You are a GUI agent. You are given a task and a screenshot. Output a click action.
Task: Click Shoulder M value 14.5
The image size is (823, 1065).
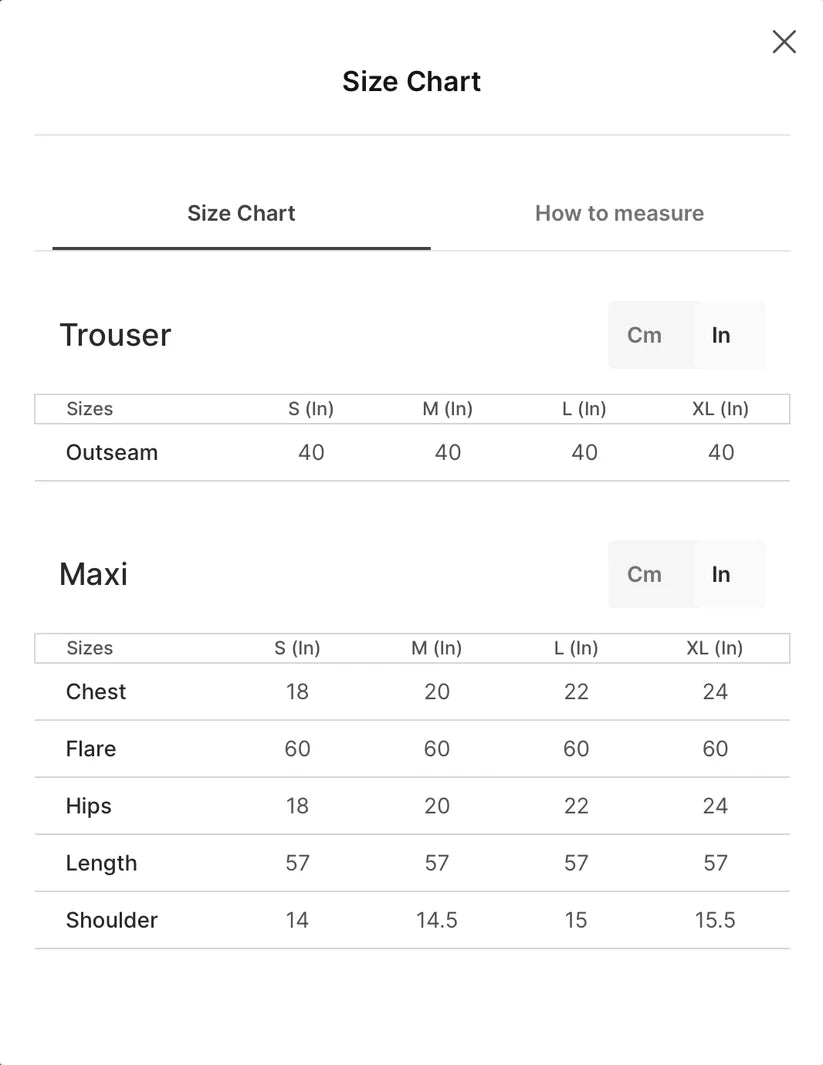pyautogui.click(x=437, y=920)
